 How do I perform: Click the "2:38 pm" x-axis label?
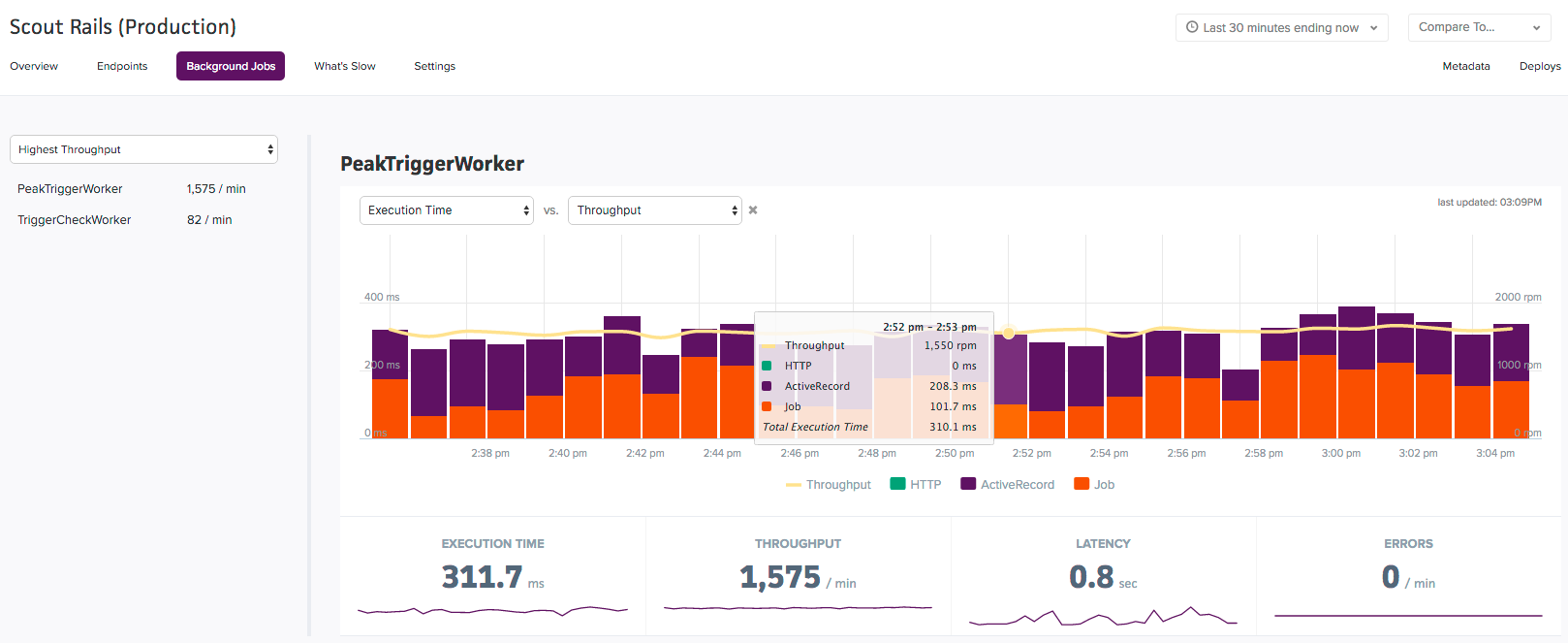click(490, 453)
